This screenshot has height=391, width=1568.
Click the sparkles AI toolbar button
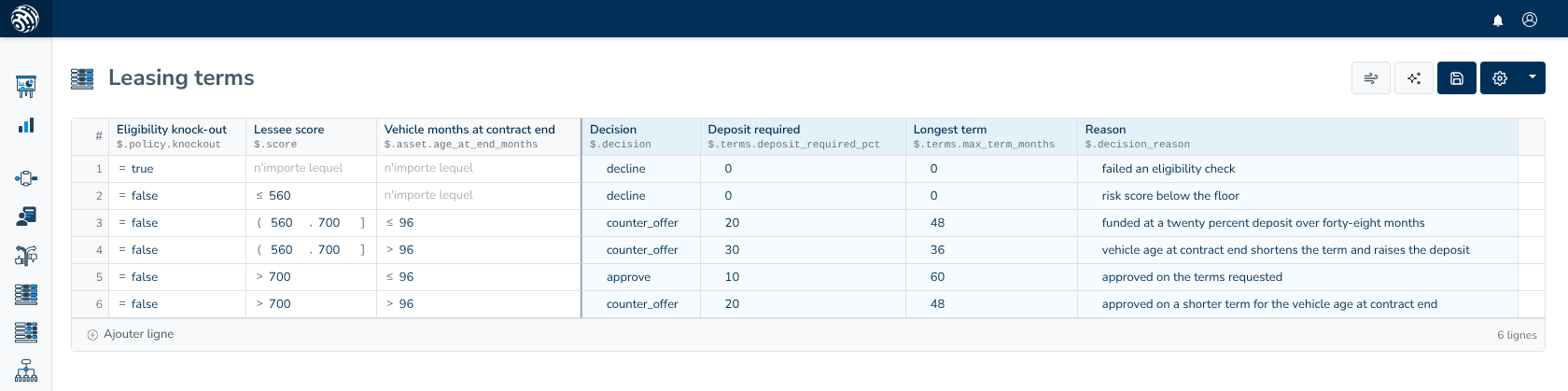[1414, 78]
